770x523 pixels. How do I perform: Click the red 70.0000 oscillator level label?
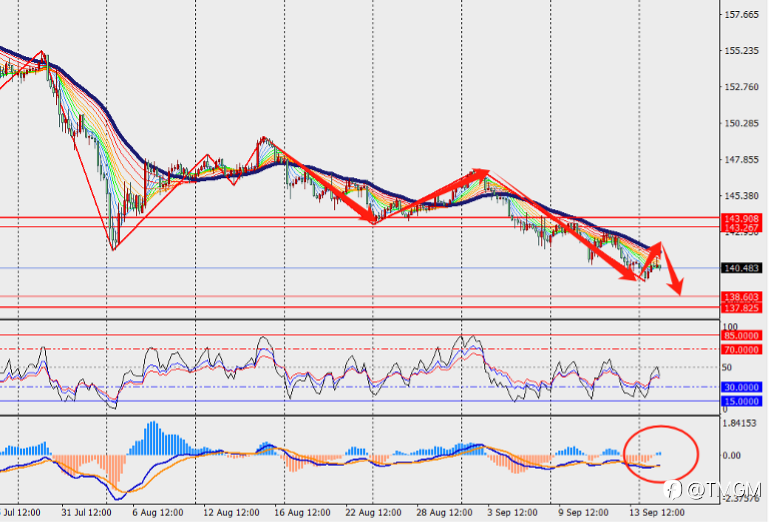[x=742, y=350]
